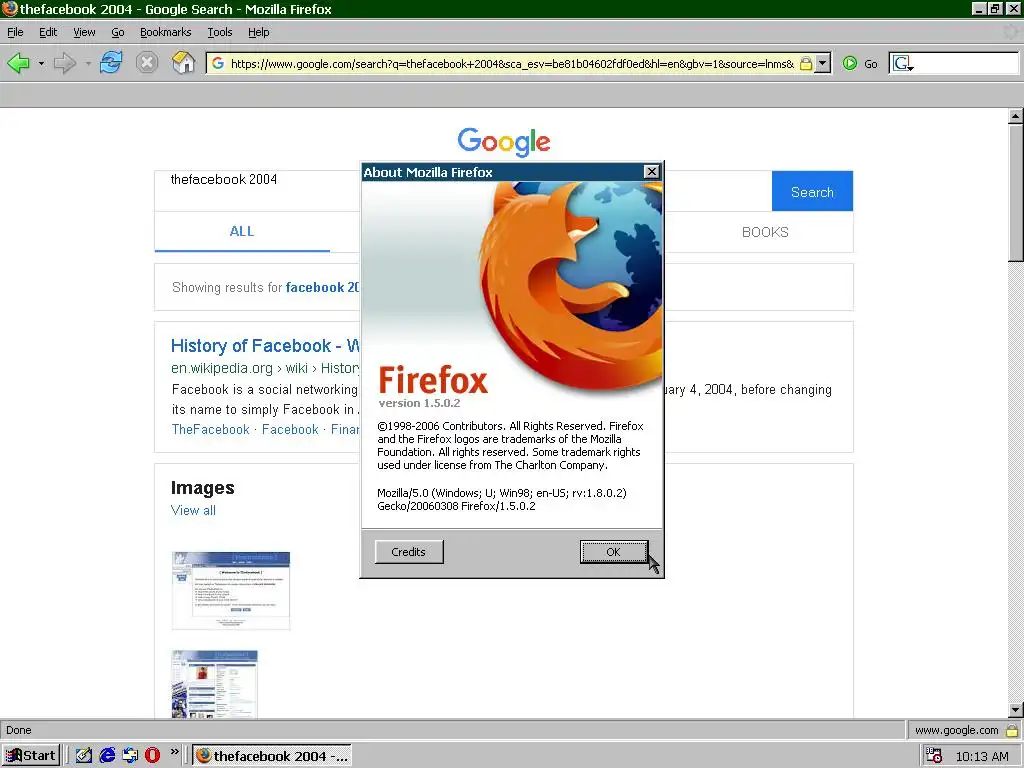The image size is (1024, 768).
Task: Click the system tray scheduler icon
Action: 934,756
